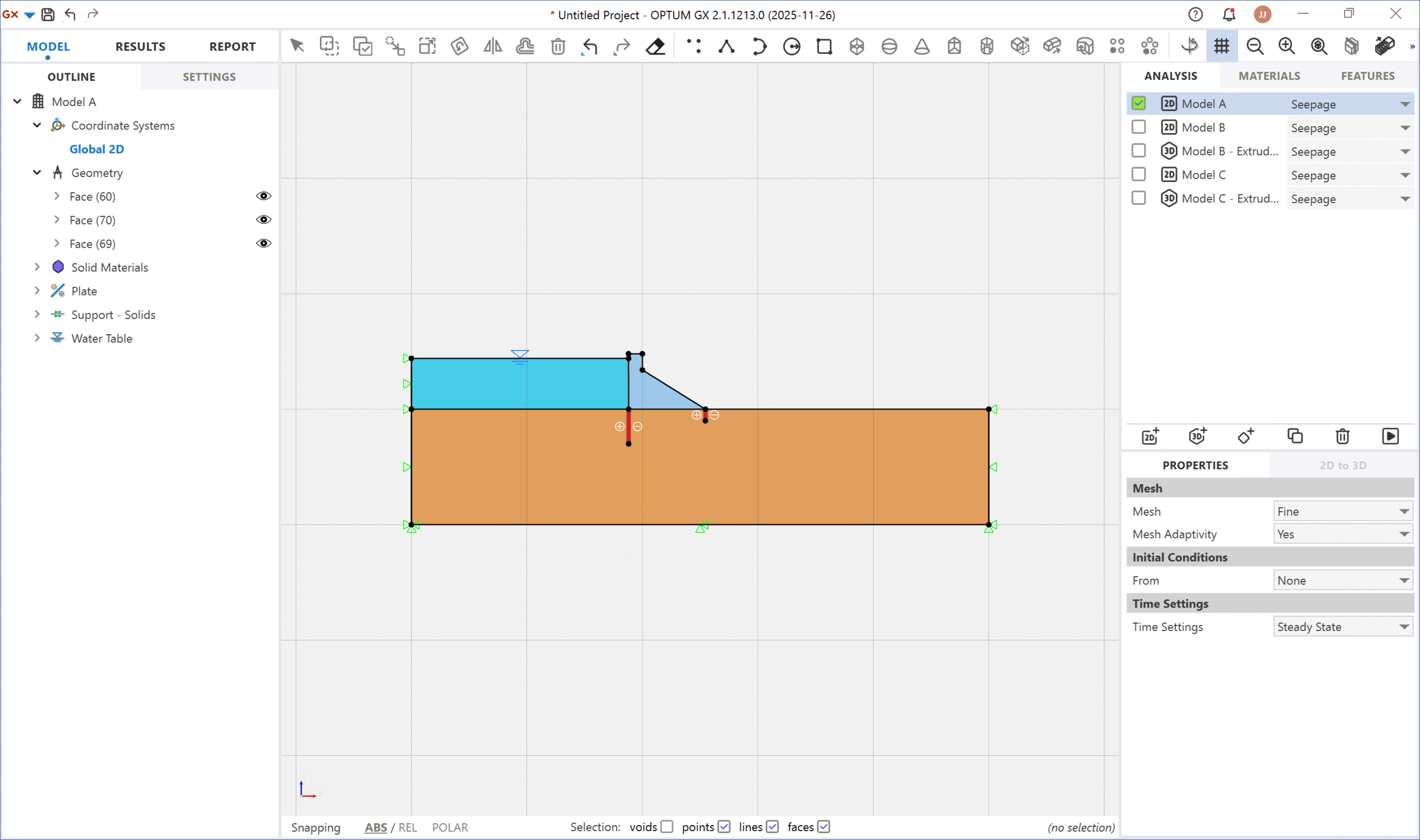Create a new 2D model with the 2D+ icon

(1150, 436)
